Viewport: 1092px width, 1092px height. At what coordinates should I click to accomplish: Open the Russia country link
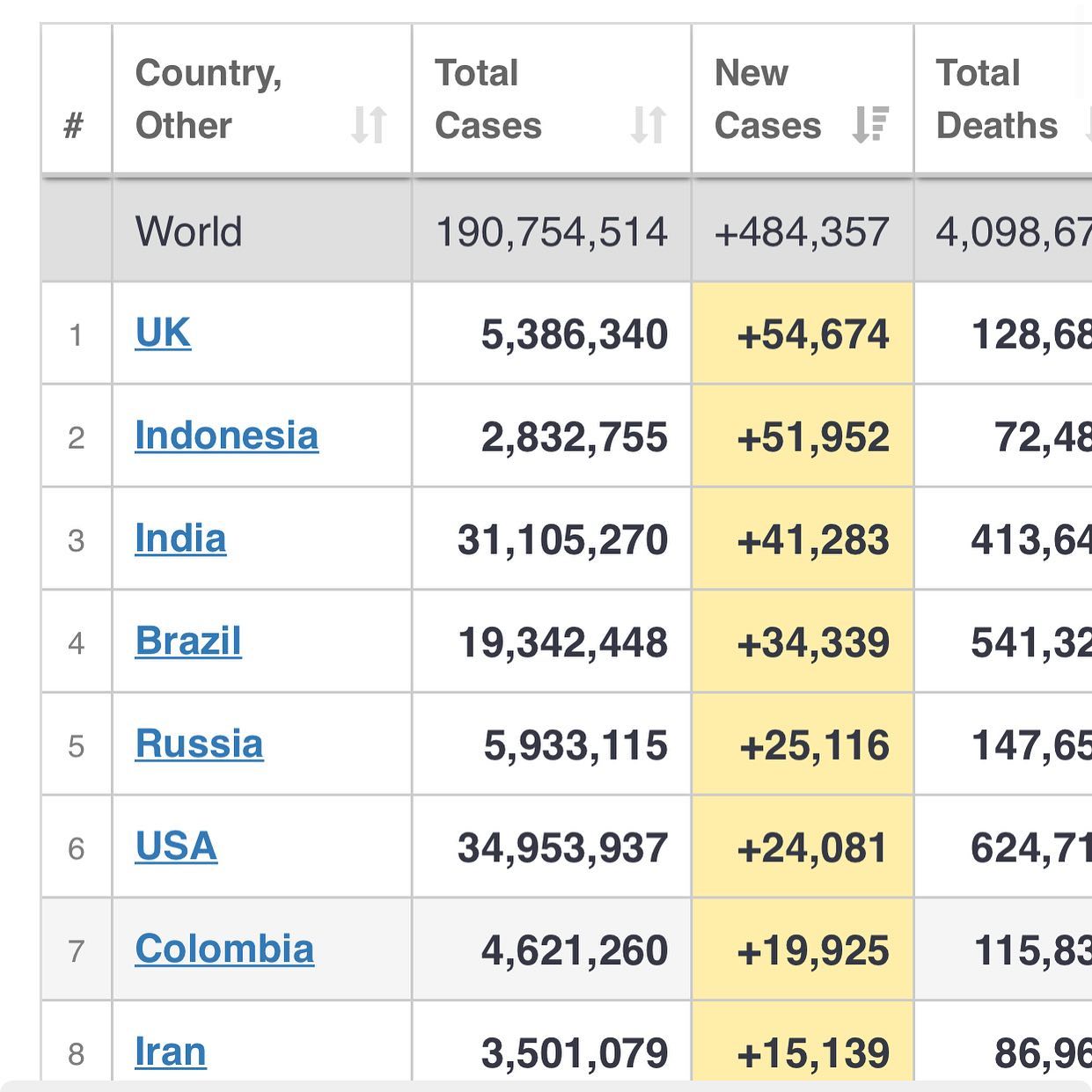click(199, 744)
